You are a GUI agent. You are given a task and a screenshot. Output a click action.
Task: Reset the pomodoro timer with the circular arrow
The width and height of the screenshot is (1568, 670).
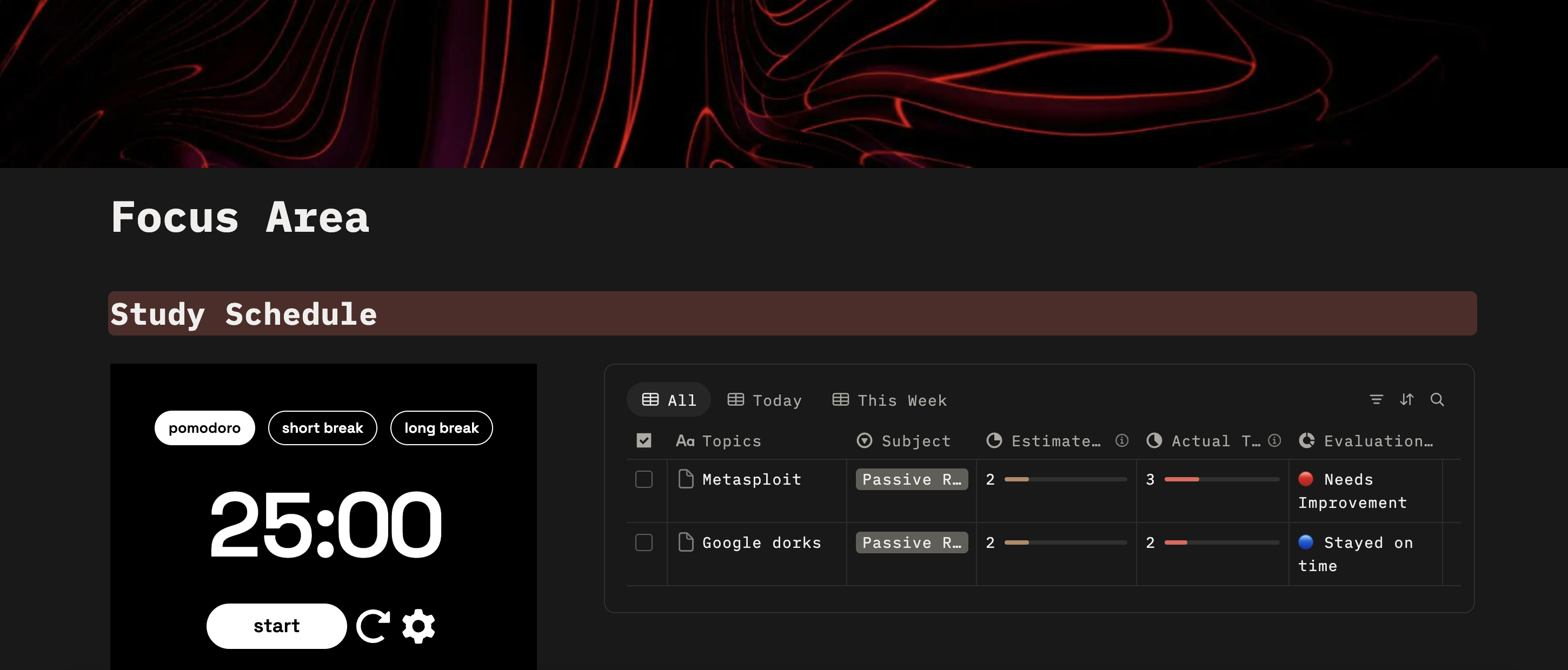[x=373, y=626]
